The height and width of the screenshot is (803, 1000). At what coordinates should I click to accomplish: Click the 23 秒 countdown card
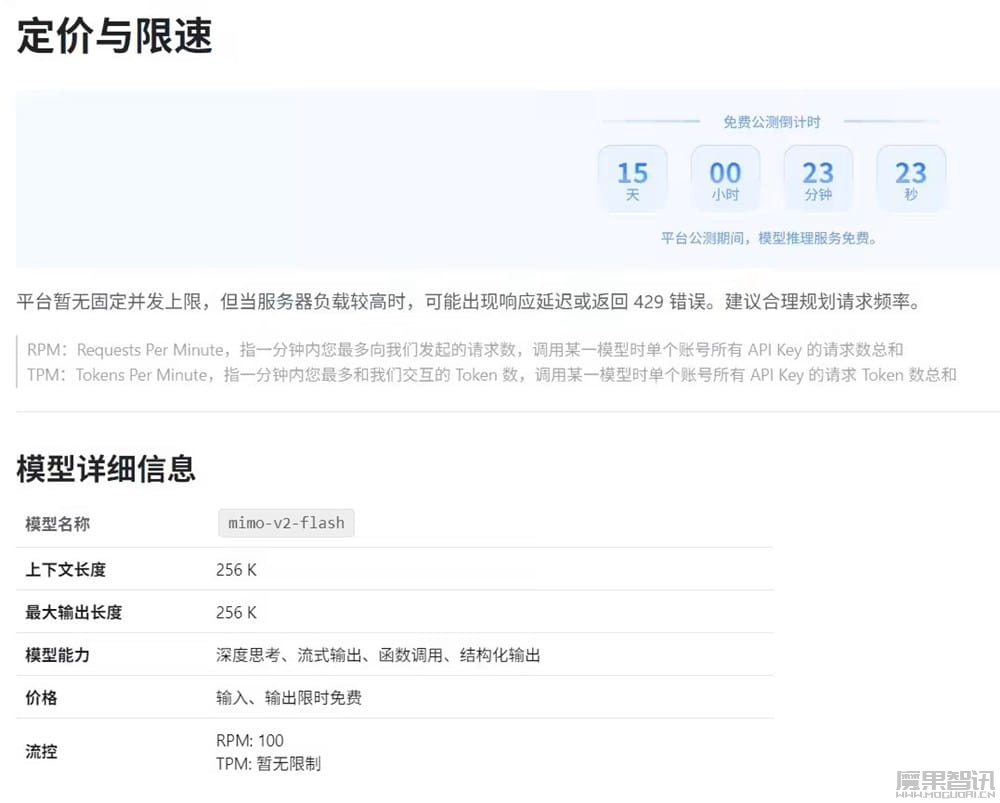pos(910,177)
